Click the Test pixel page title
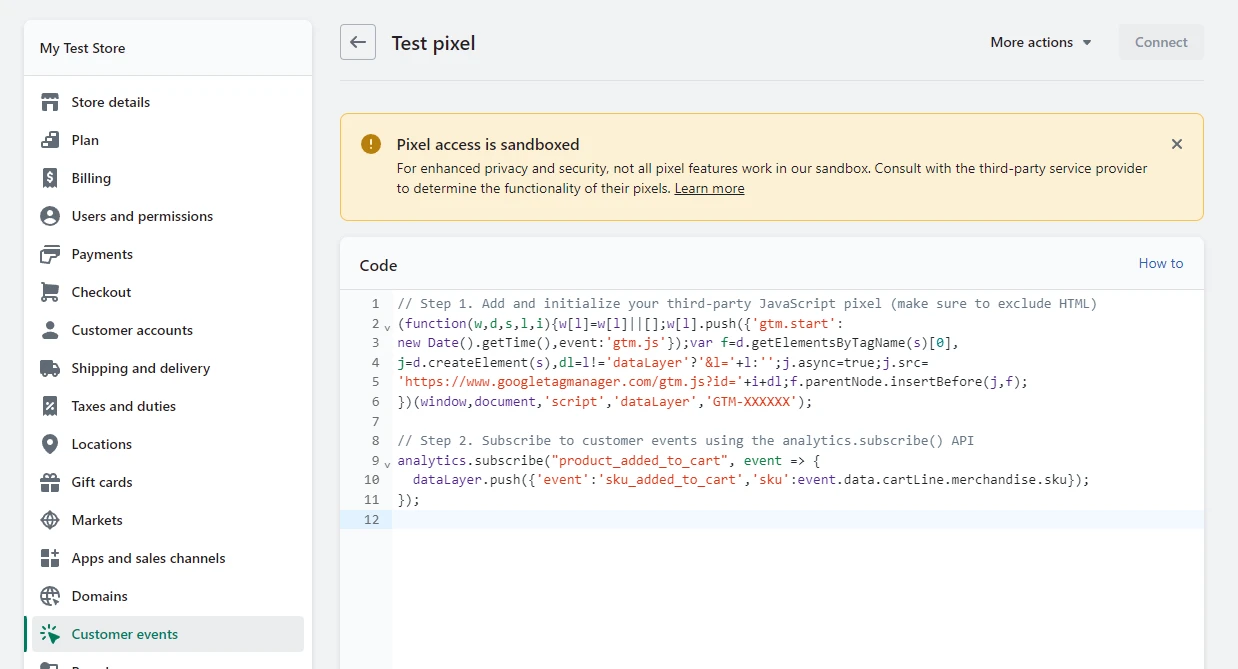Image resolution: width=1238 pixels, height=669 pixels. tap(433, 43)
